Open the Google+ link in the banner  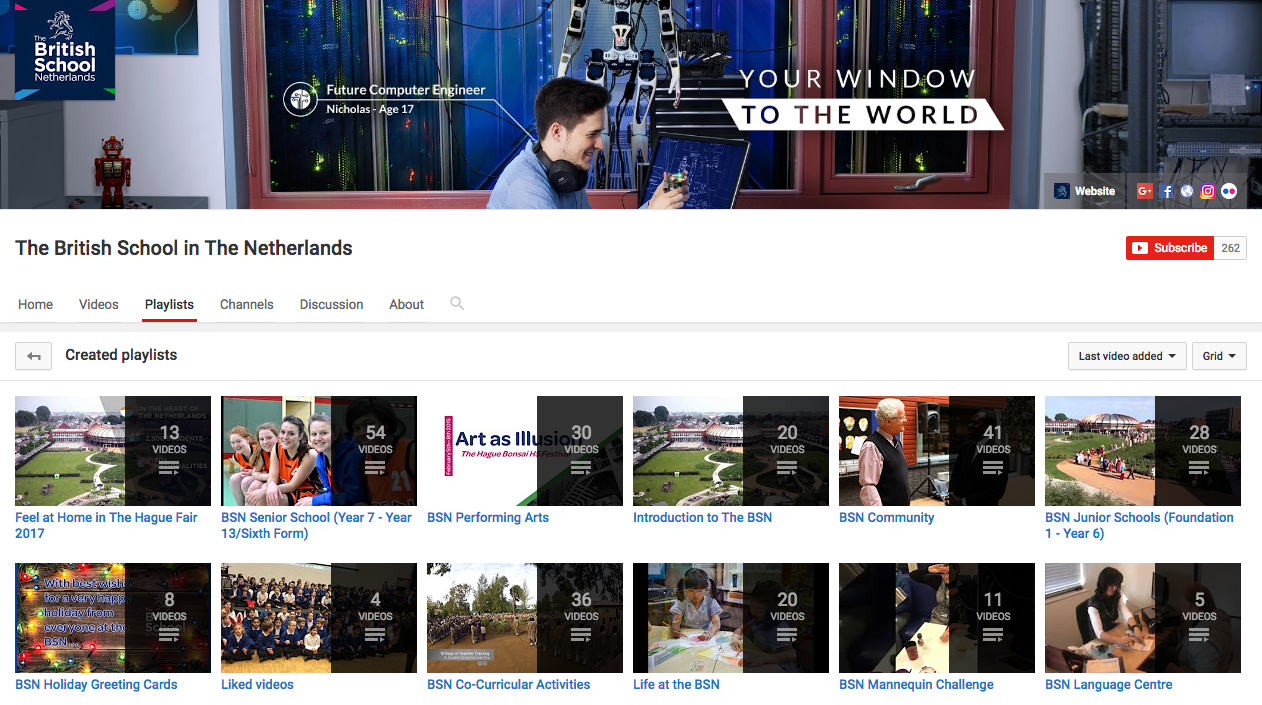coord(1145,191)
